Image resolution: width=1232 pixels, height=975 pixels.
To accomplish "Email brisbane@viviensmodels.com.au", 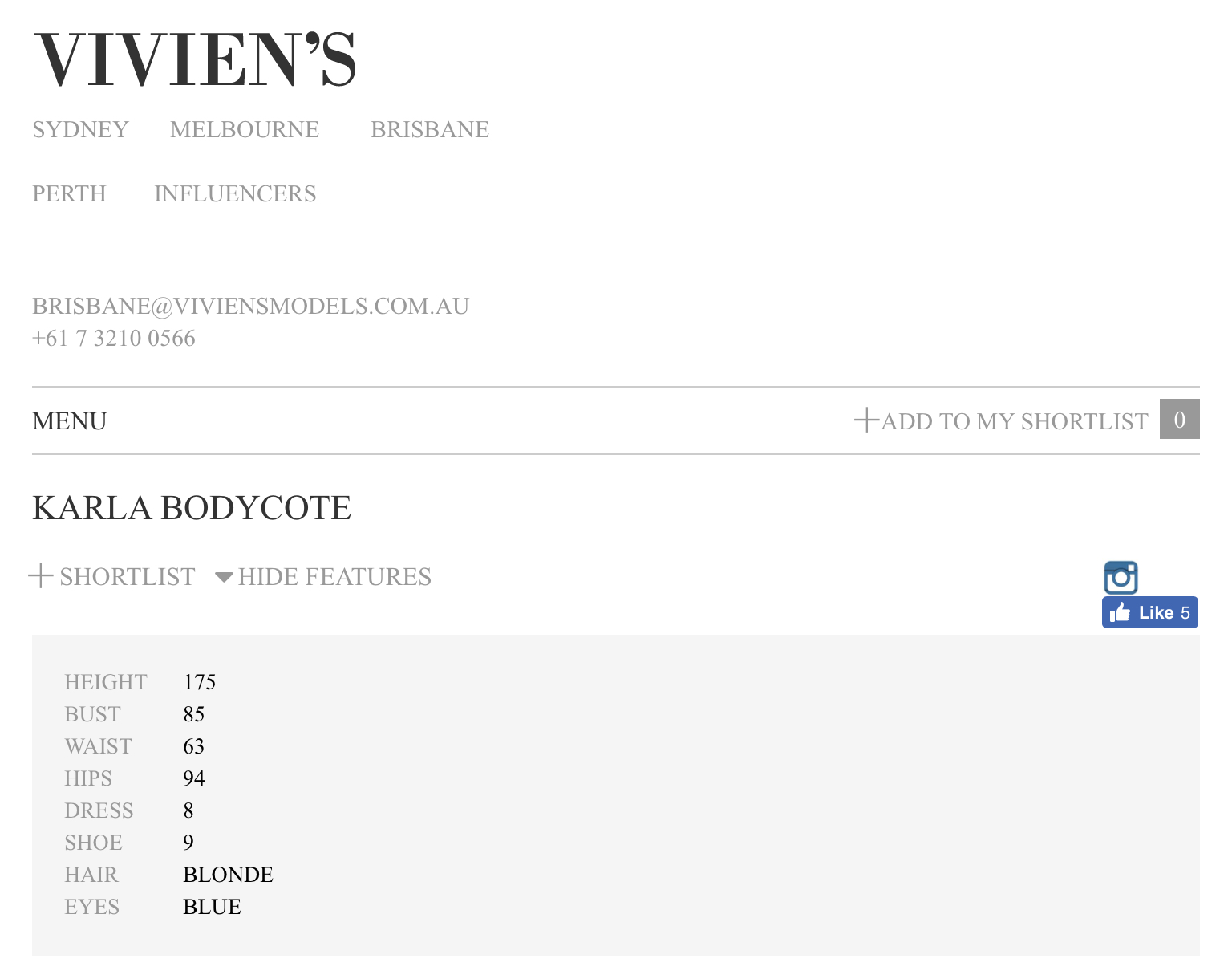I will 250,306.
